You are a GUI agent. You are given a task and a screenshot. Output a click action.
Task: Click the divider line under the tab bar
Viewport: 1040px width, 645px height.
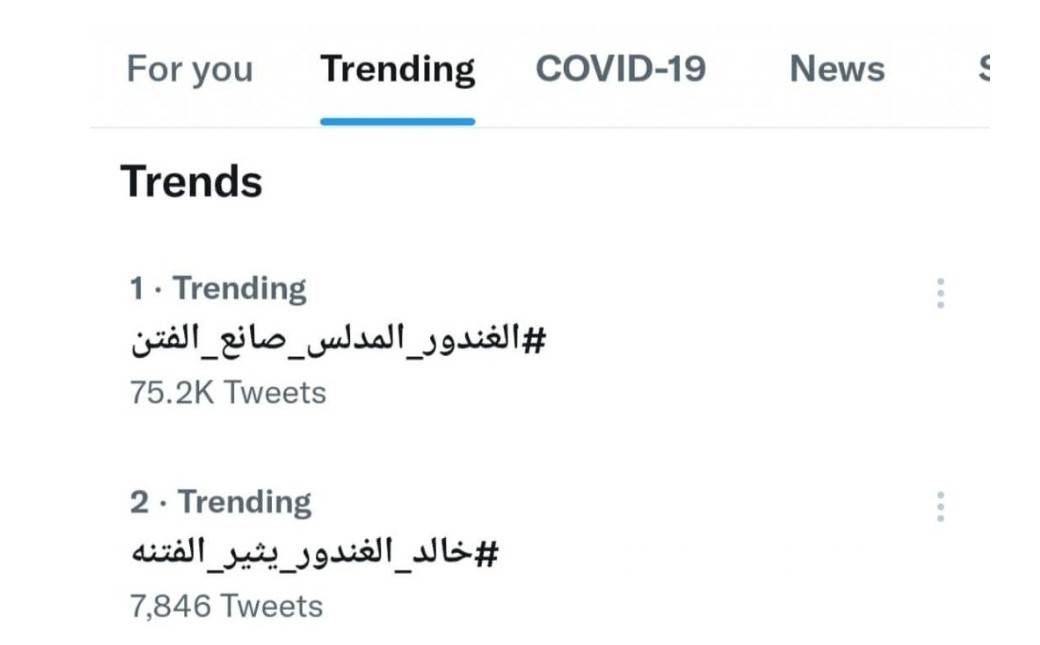pos(700,128)
